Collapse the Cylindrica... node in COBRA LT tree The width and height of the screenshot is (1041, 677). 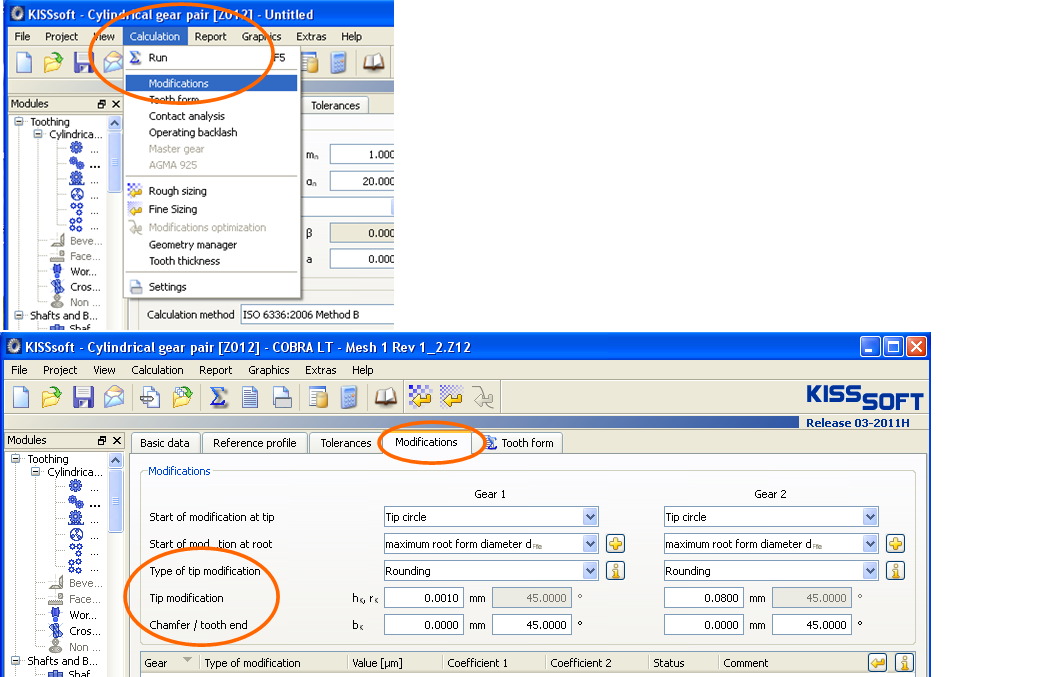[36, 472]
